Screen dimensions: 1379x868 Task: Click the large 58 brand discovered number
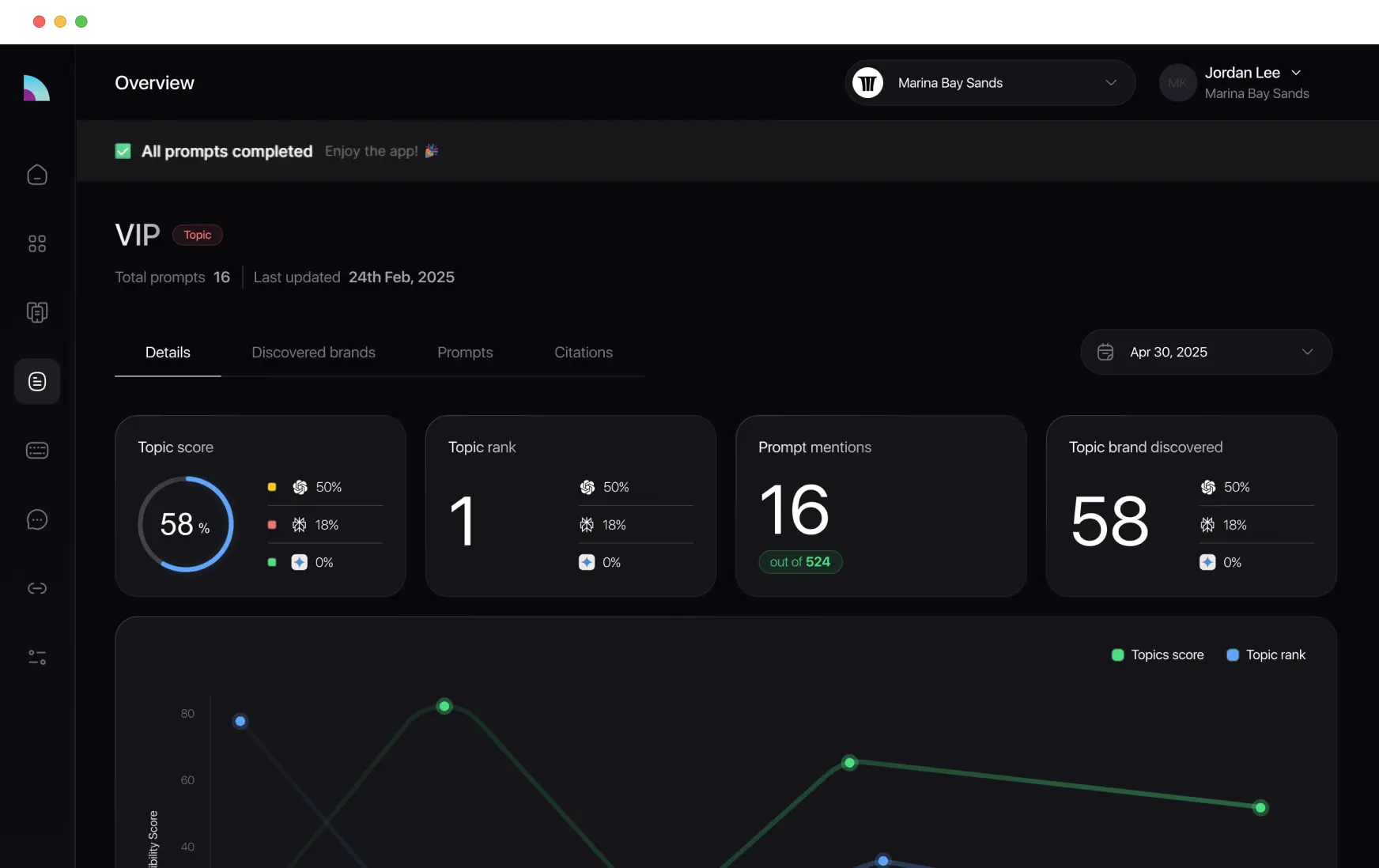coord(1109,521)
